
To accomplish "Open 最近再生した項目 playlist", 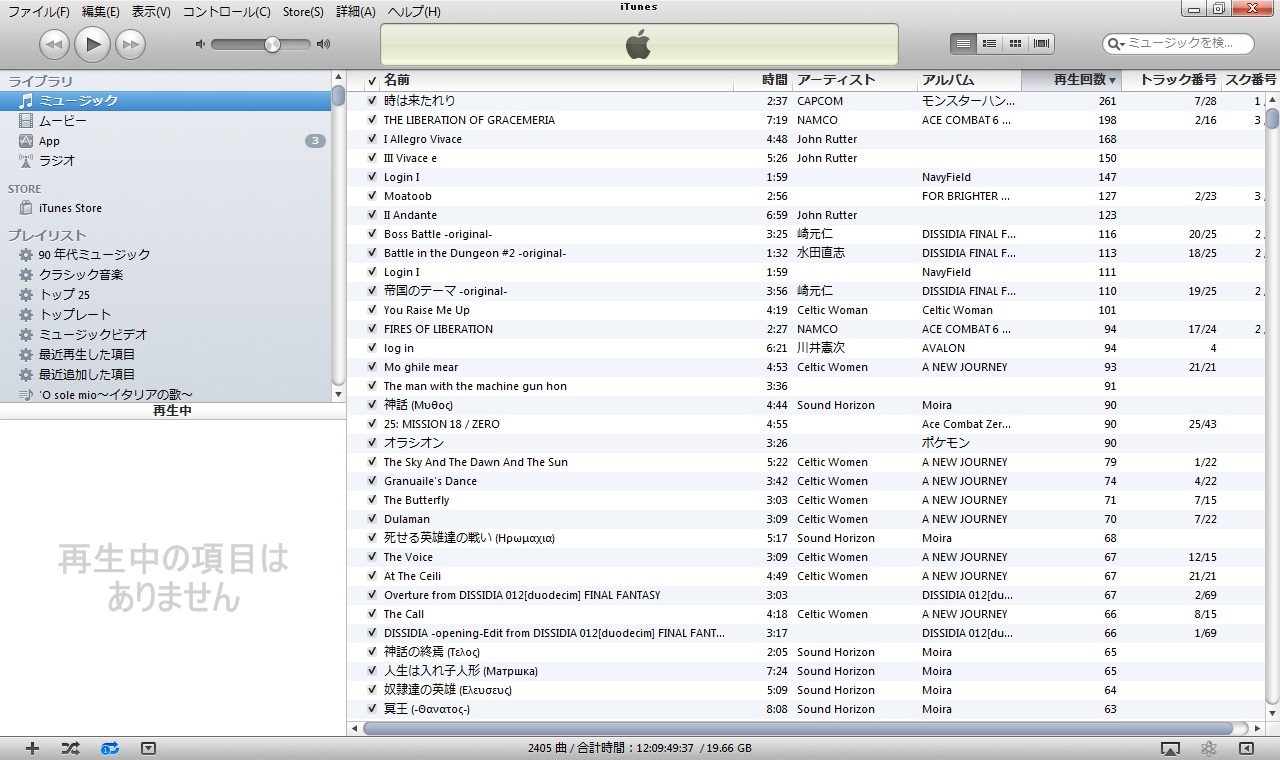I will [166, 354].
